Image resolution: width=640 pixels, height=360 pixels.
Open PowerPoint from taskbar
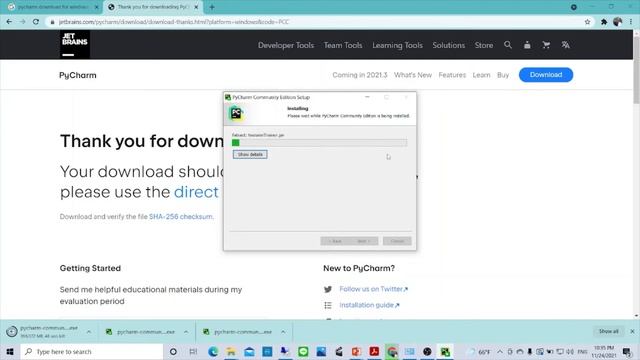pyautogui.click(x=356, y=351)
